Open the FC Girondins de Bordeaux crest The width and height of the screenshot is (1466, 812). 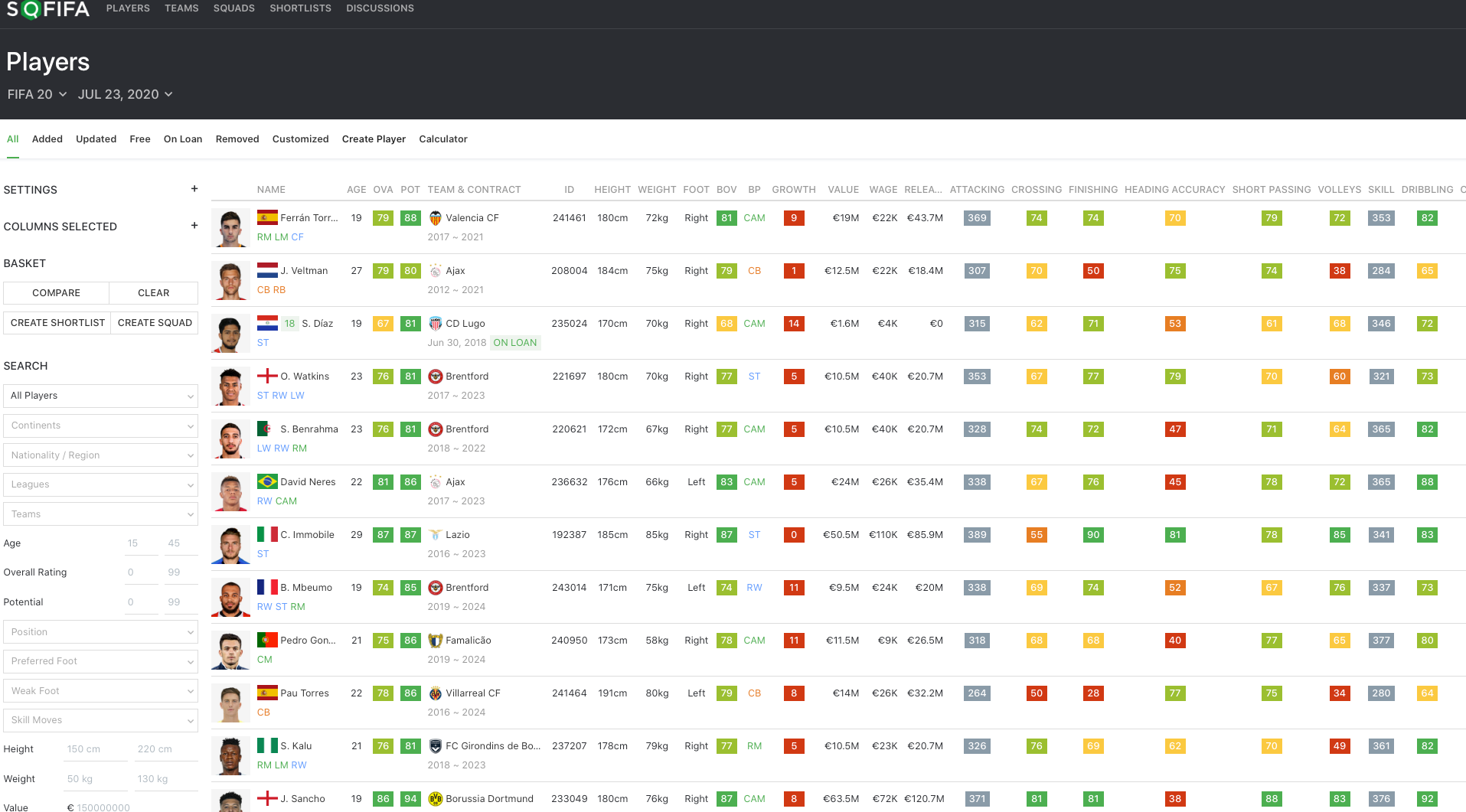tap(435, 746)
